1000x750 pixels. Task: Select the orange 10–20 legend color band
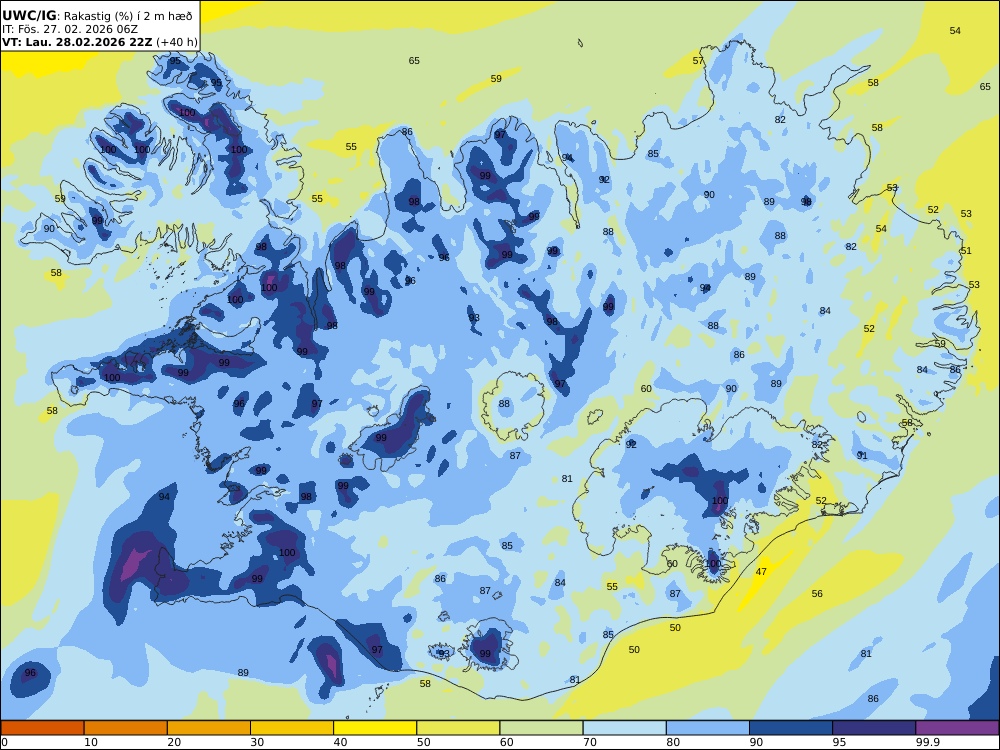(x=126, y=728)
